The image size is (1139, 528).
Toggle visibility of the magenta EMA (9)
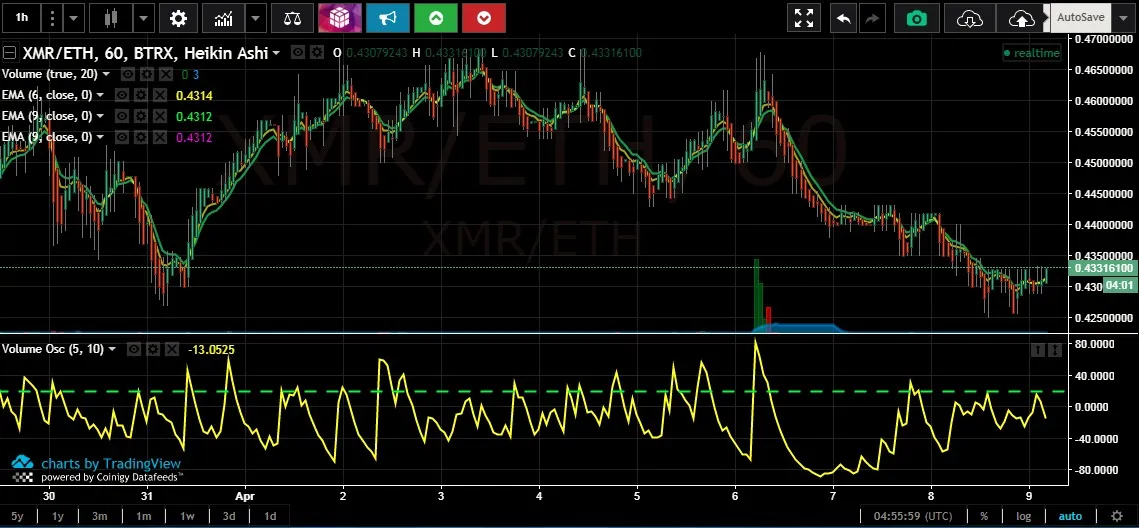122,137
